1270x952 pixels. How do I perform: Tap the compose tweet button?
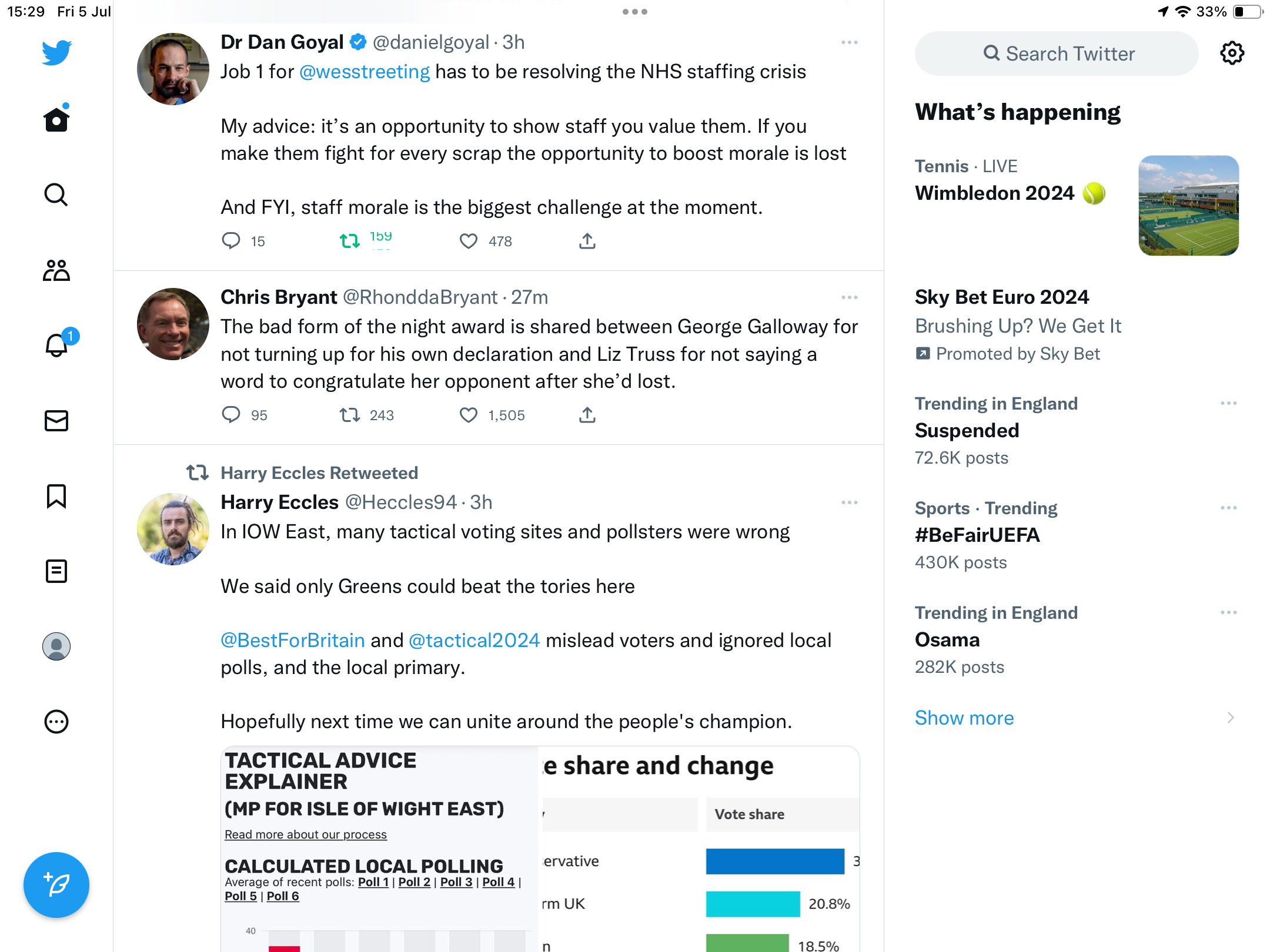tap(56, 884)
